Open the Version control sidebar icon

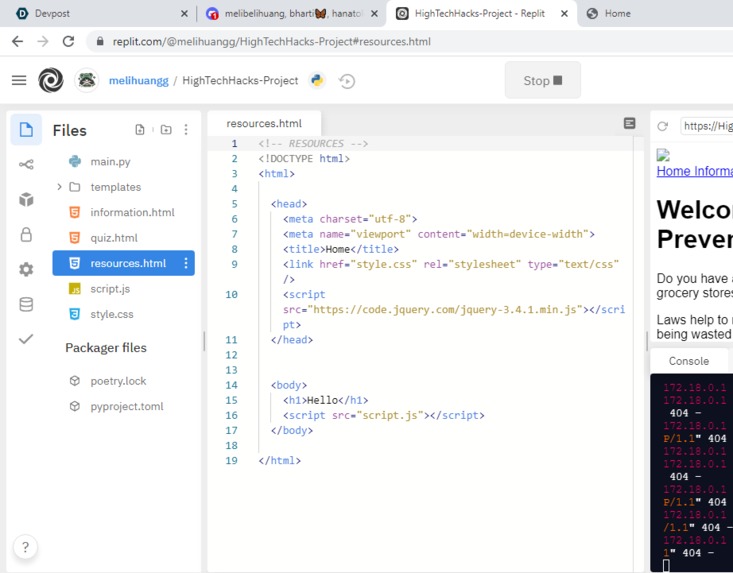click(x=26, y=165)
